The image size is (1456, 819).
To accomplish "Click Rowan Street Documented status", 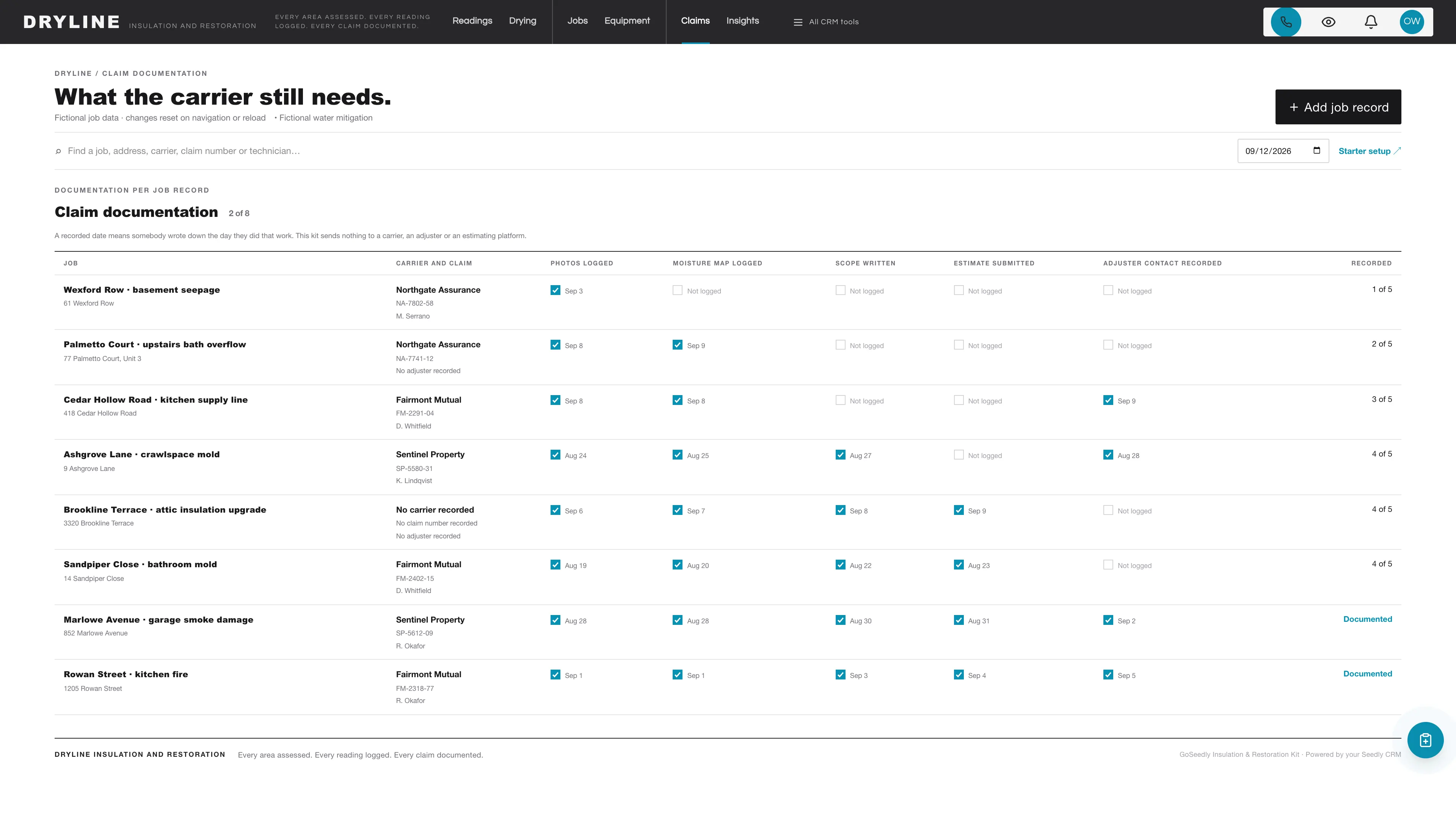I will 1367,674.
